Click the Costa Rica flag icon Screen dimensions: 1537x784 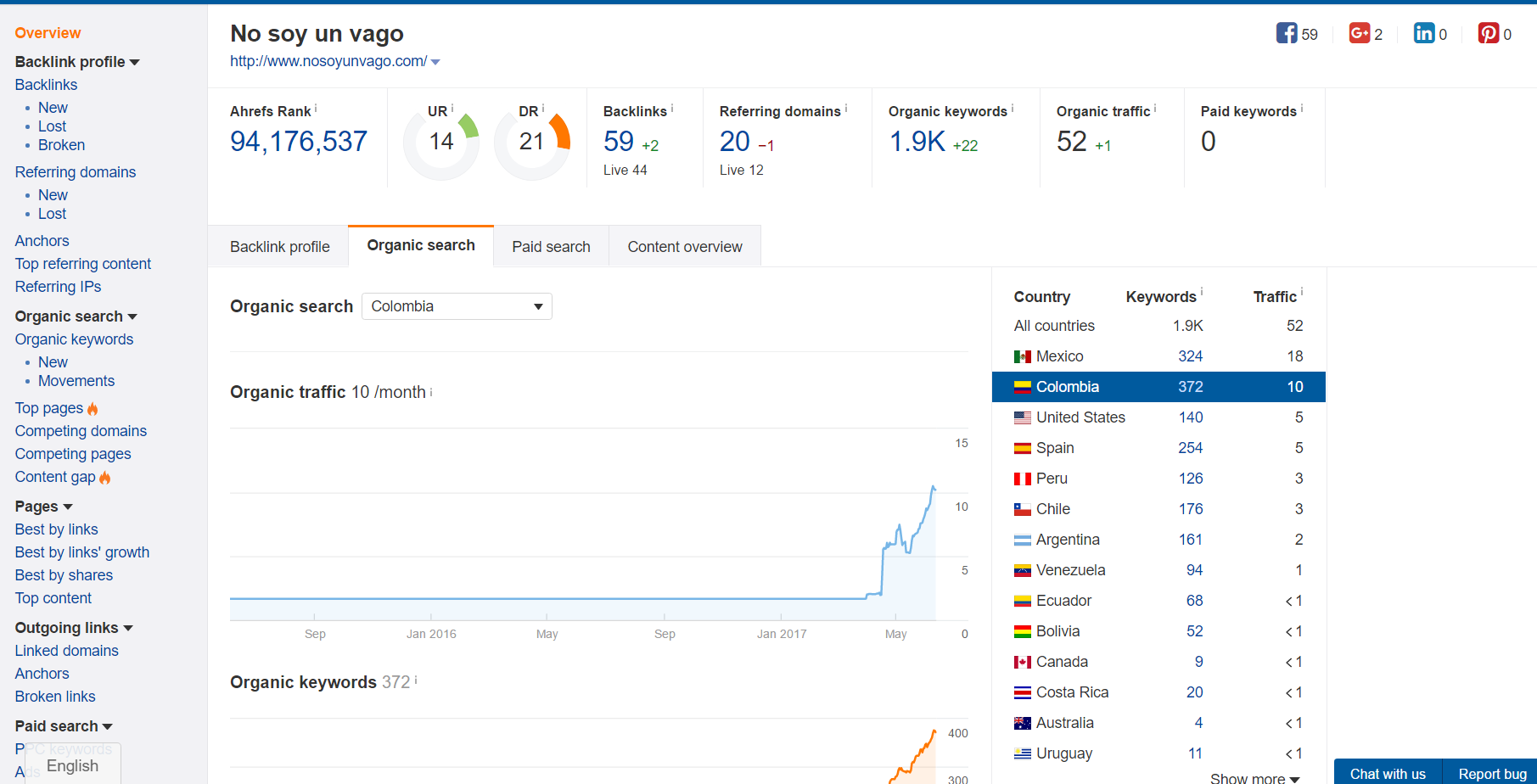[x=1023, y=692]
